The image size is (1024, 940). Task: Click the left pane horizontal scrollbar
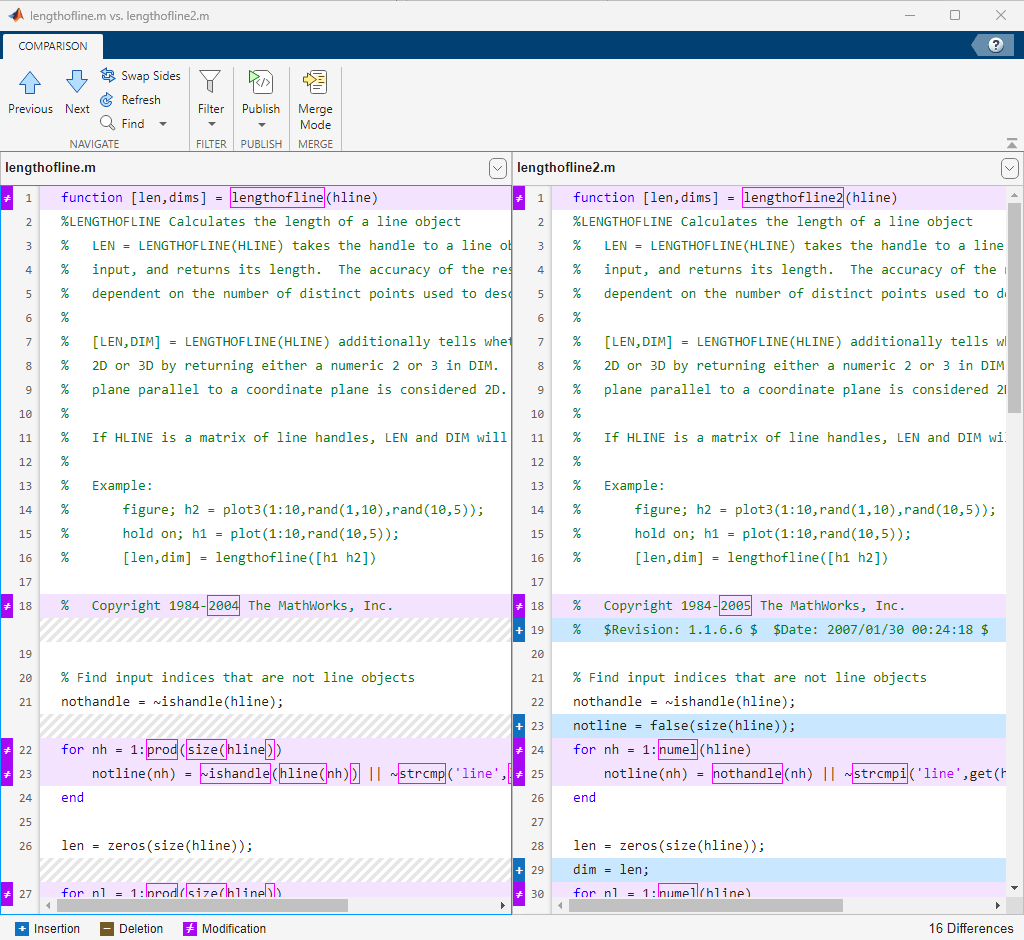click(x=200, y=905)
